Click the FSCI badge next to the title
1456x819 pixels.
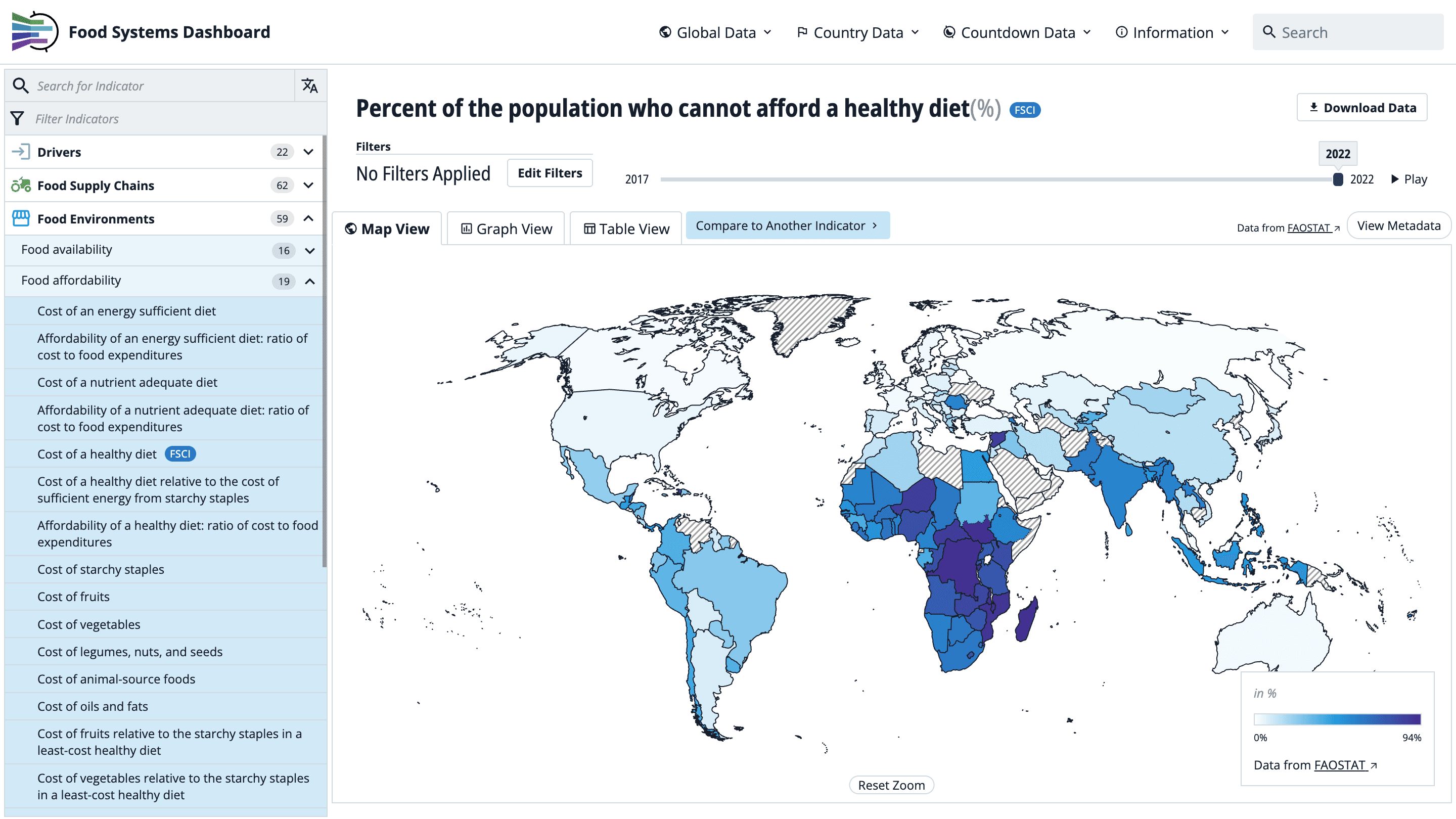pyautogui.click(x=1024, y=110)
